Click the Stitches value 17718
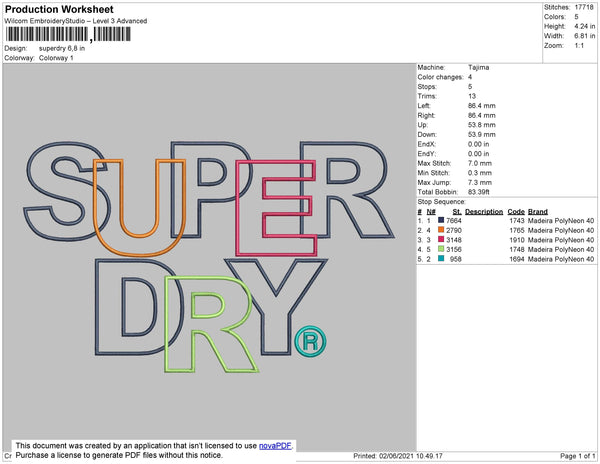Image resolution: width=600 pixels, height=464 pixels. pyautogui.click(x=584, y=7)
